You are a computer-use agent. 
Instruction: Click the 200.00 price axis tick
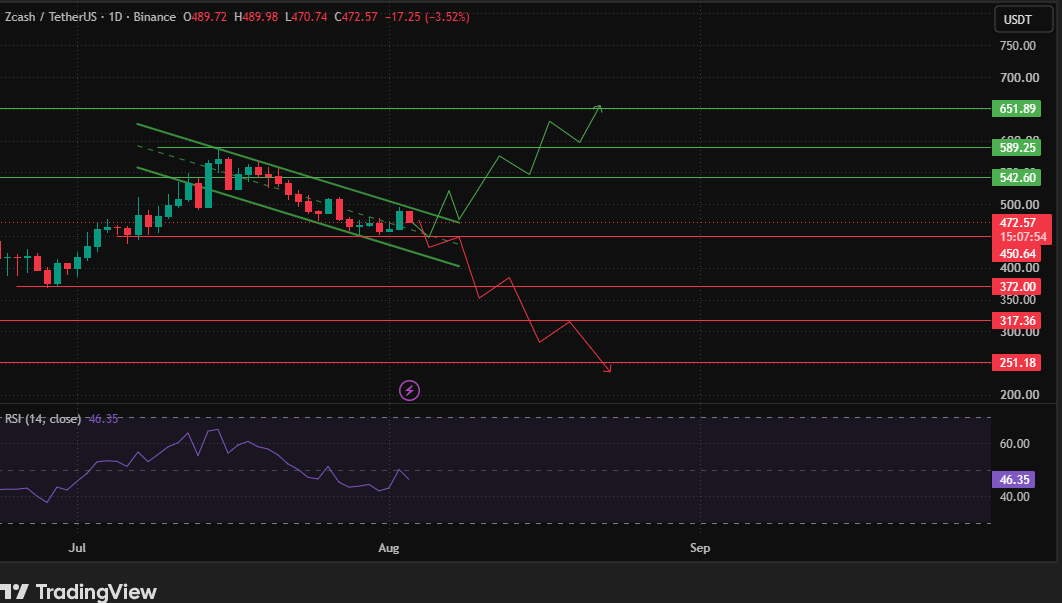(1019, 394)
